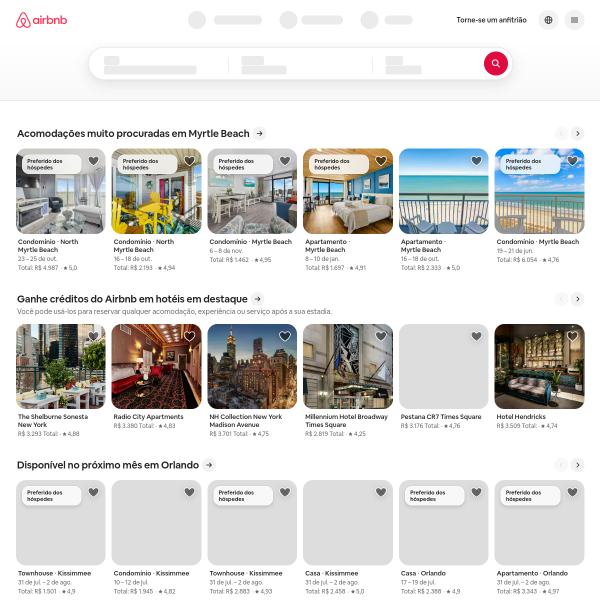Click 'Apartamento · Orlando' listing title

[x=532, y=573]
